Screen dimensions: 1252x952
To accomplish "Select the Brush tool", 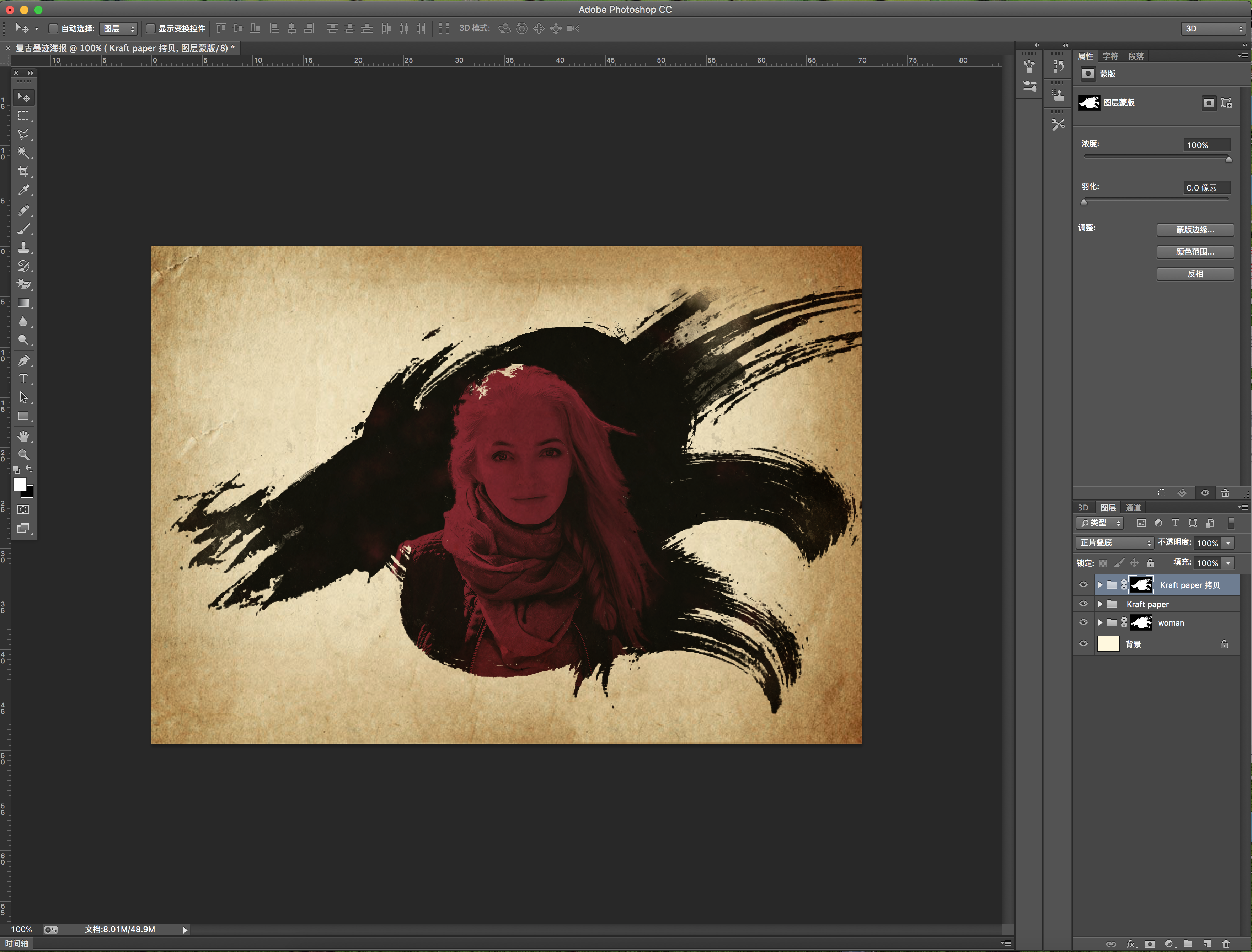I will pos(23,229).
